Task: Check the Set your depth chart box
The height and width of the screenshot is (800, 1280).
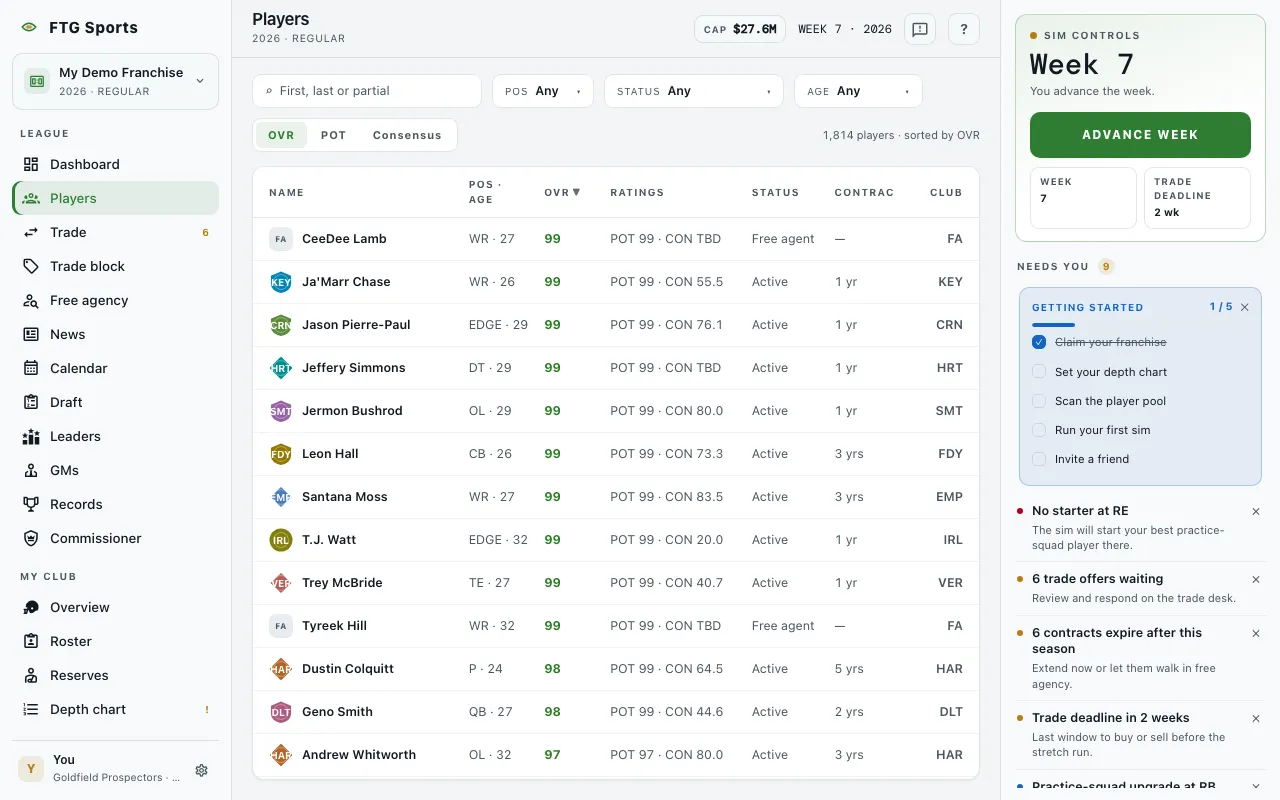Action: click(1039, 372)
